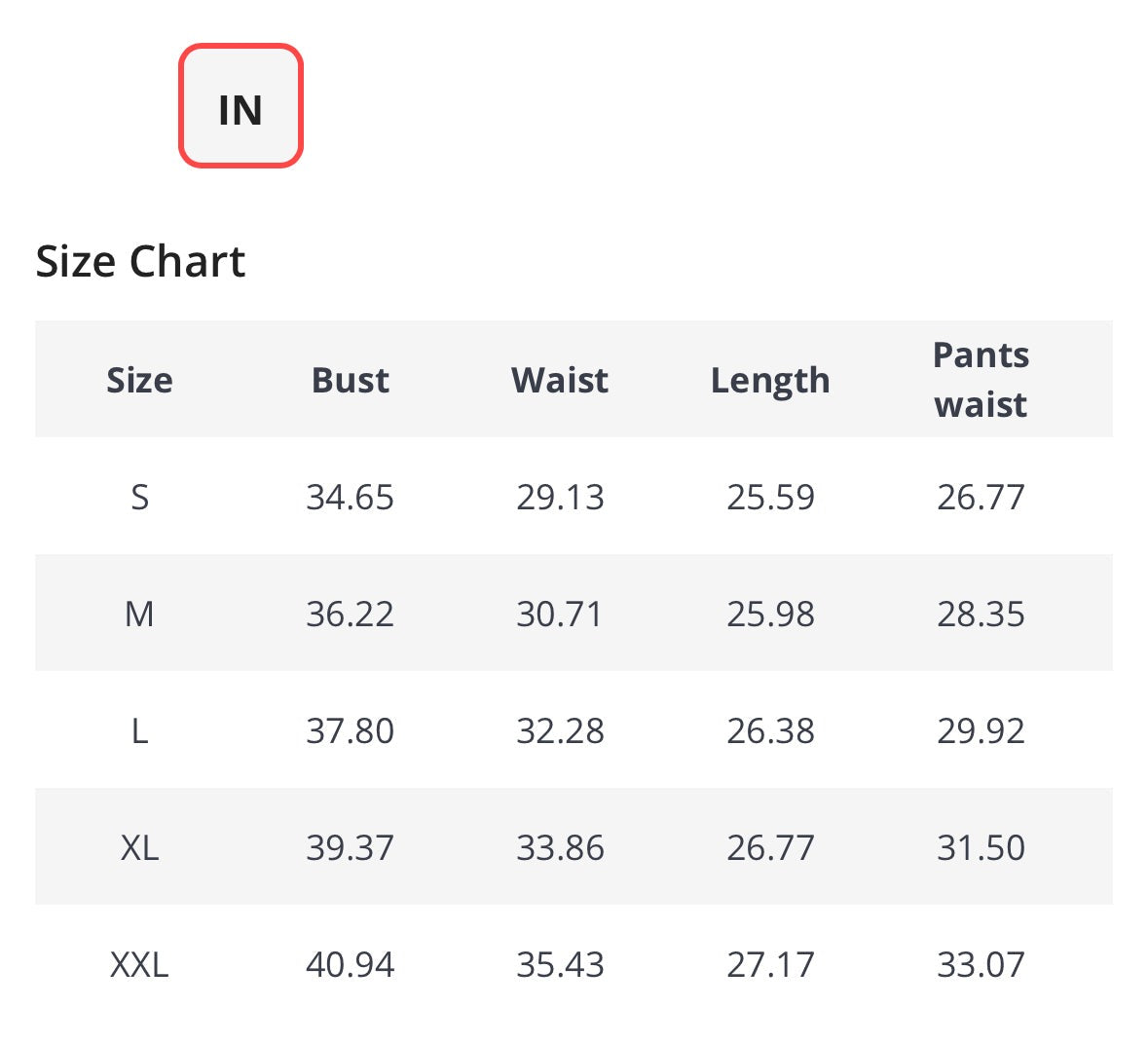Screen dimensions: 1148x1044
Task: Click the Waist column header
Action: click(560, 380)
